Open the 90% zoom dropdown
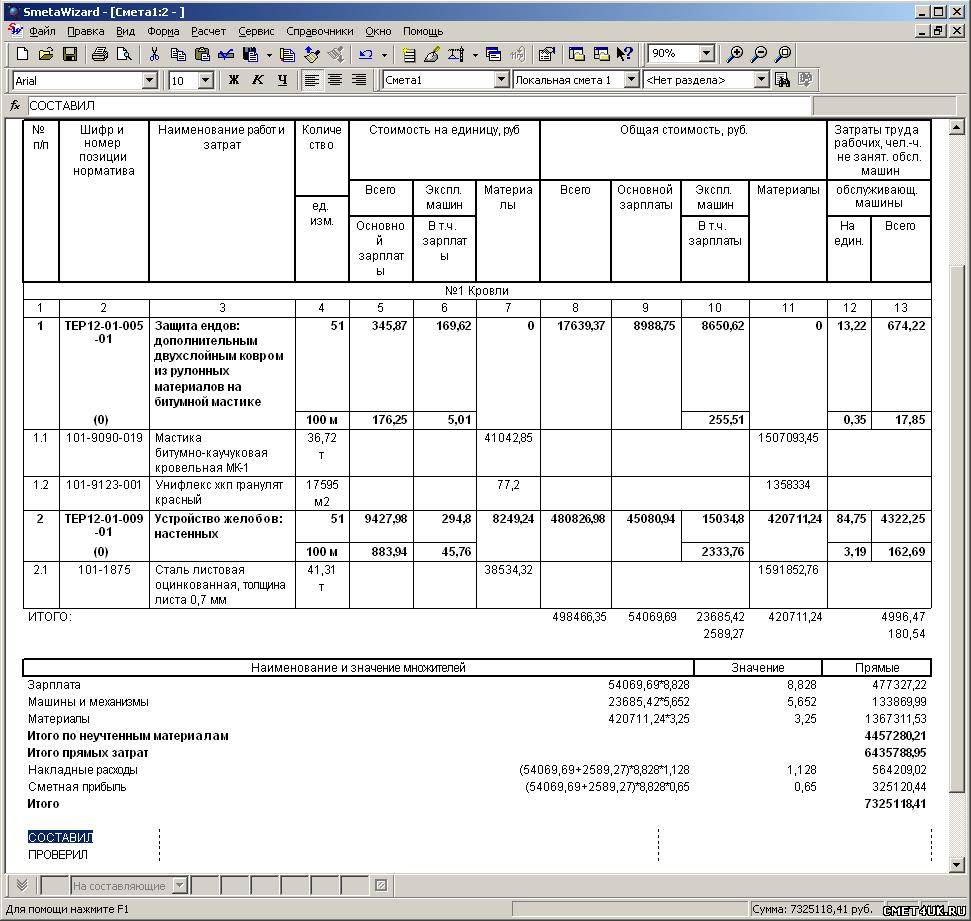The height and width of the screenshot is (921, 971). click(707, 54)
